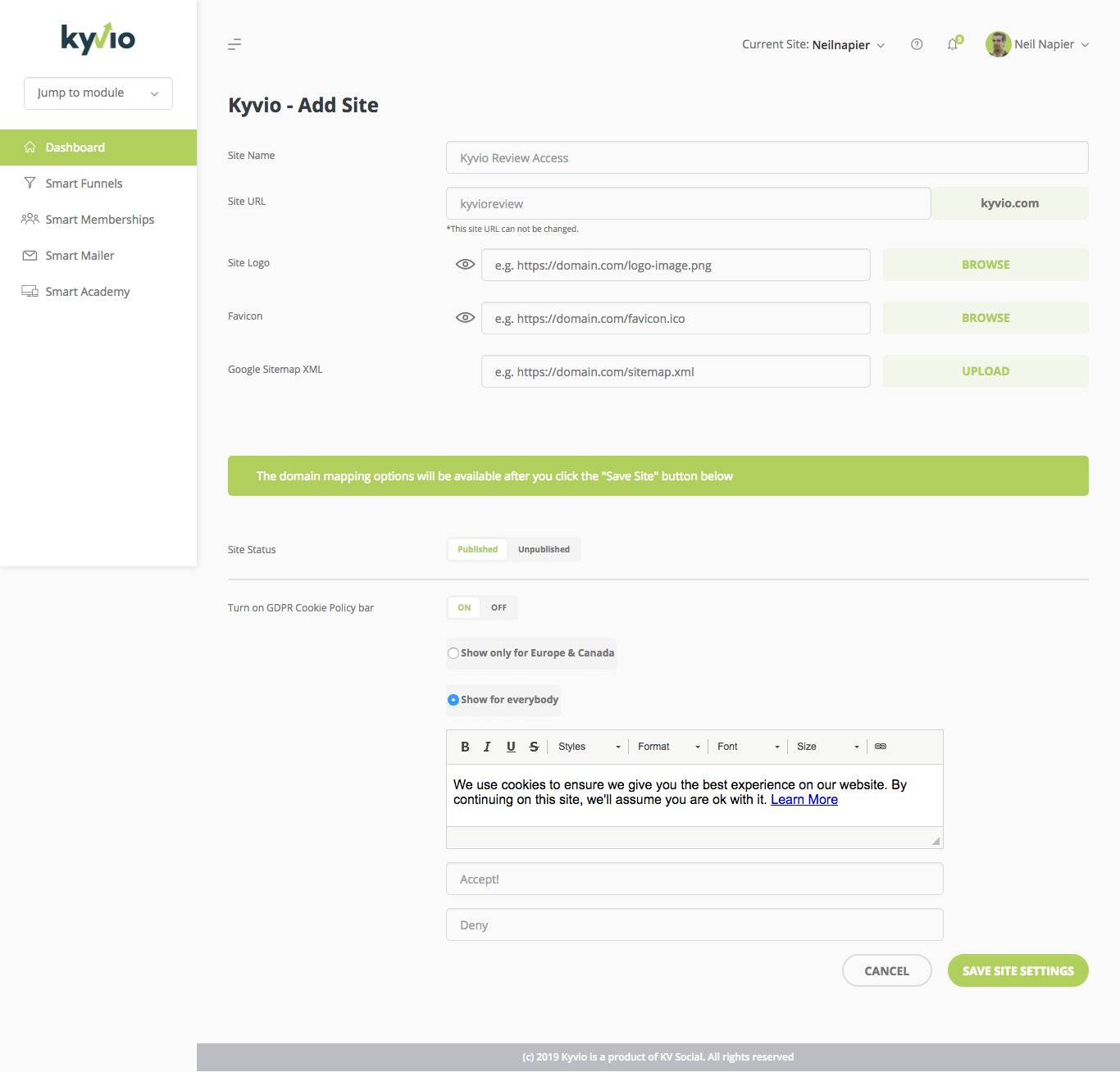Focus the Deny button text field

[694, 924]
